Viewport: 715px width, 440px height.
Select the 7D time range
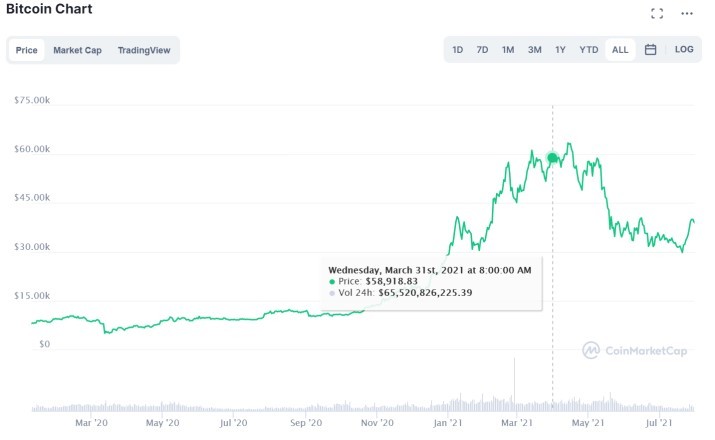coord(482,50)
